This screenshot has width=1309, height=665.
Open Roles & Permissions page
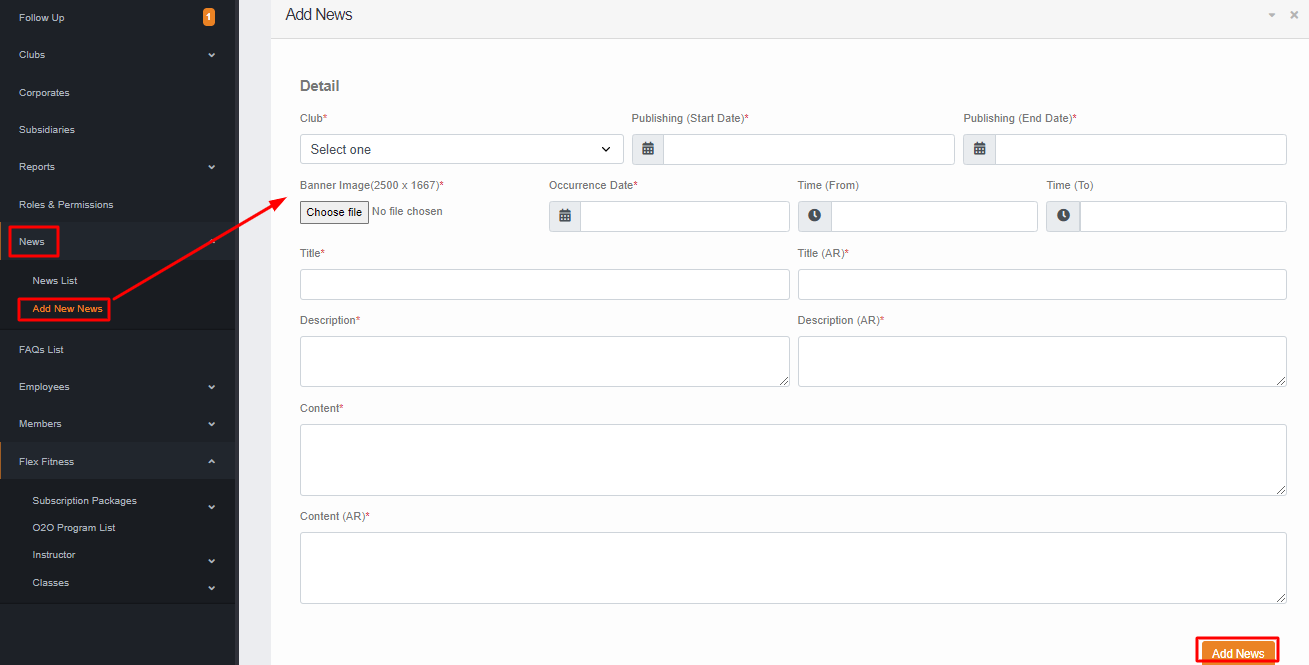(66, 205)
